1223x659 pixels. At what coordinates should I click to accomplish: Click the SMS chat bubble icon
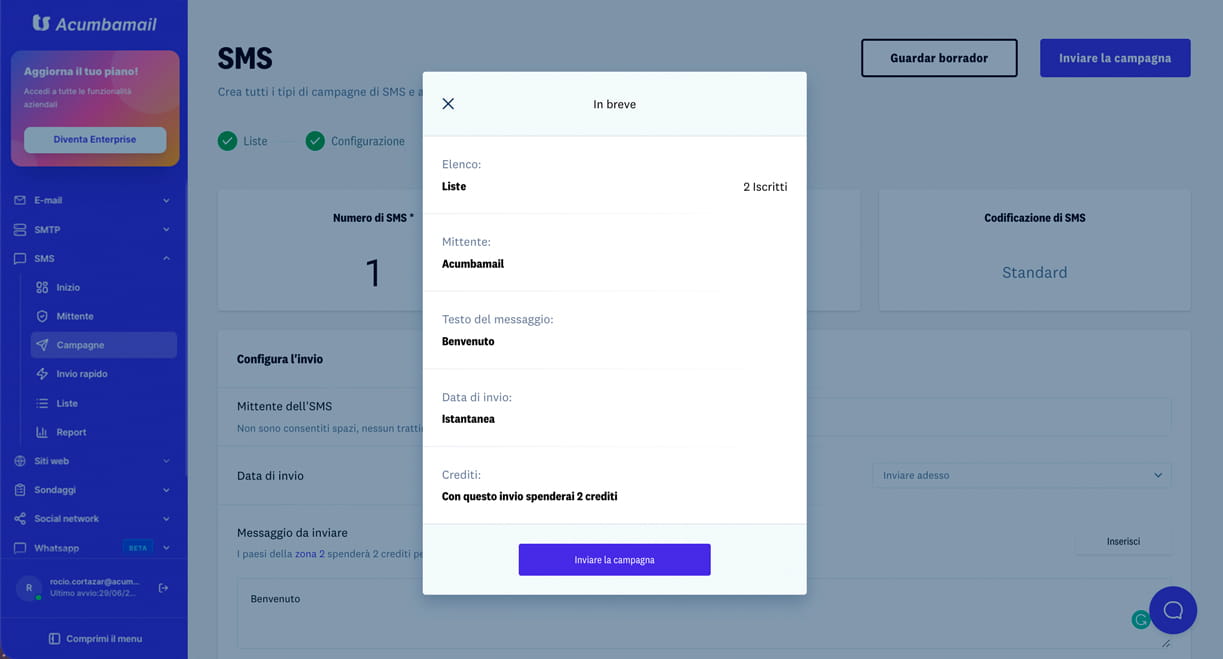pyautogui.click(x=20, y=258)
